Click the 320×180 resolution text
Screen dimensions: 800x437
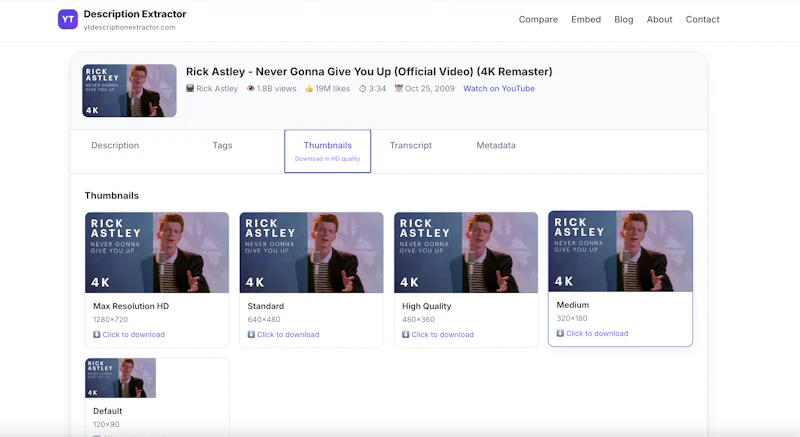click(x=572, y=318)
